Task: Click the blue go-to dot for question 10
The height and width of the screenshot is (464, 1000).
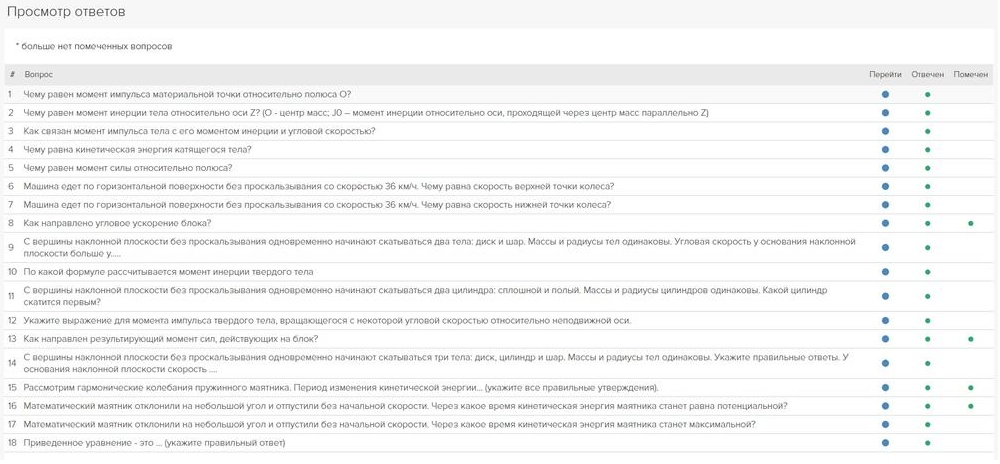Action: (x=885, y=272)
